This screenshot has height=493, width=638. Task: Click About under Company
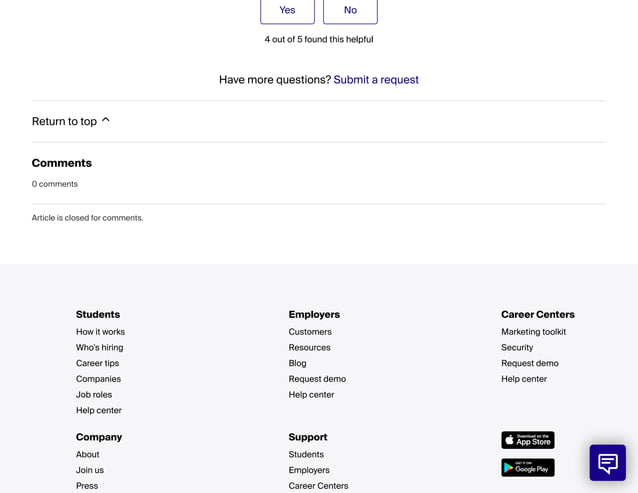click(x=87, y=454)
